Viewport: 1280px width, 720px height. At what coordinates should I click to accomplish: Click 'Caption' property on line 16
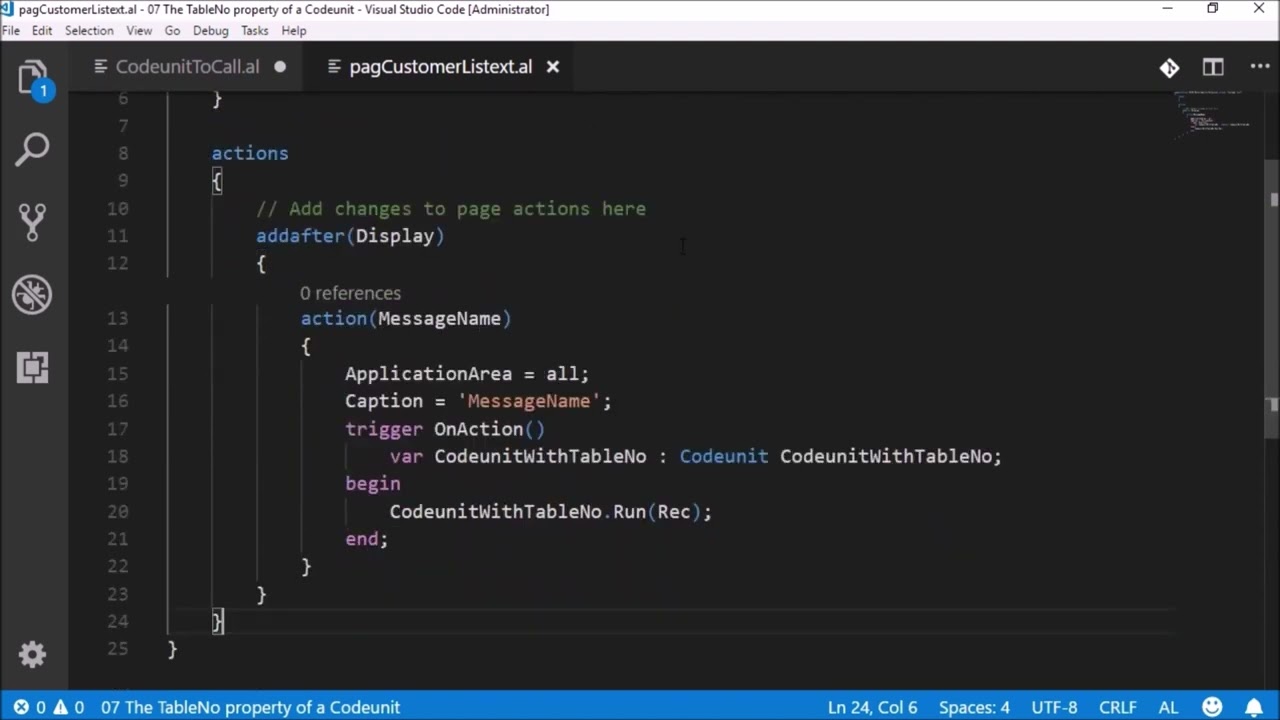(384, 401)
